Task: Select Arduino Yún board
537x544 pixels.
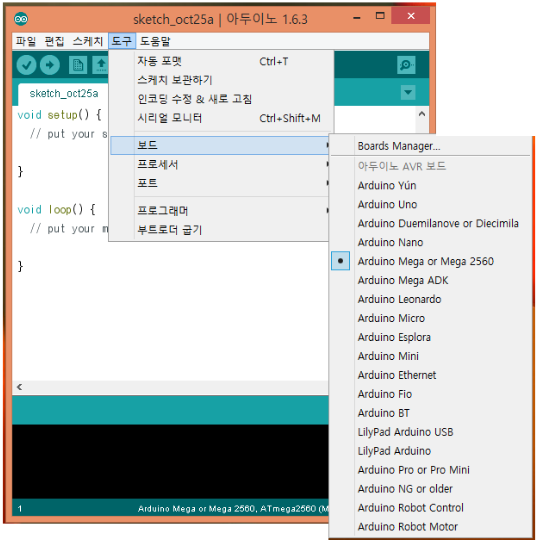Action: 430,185
